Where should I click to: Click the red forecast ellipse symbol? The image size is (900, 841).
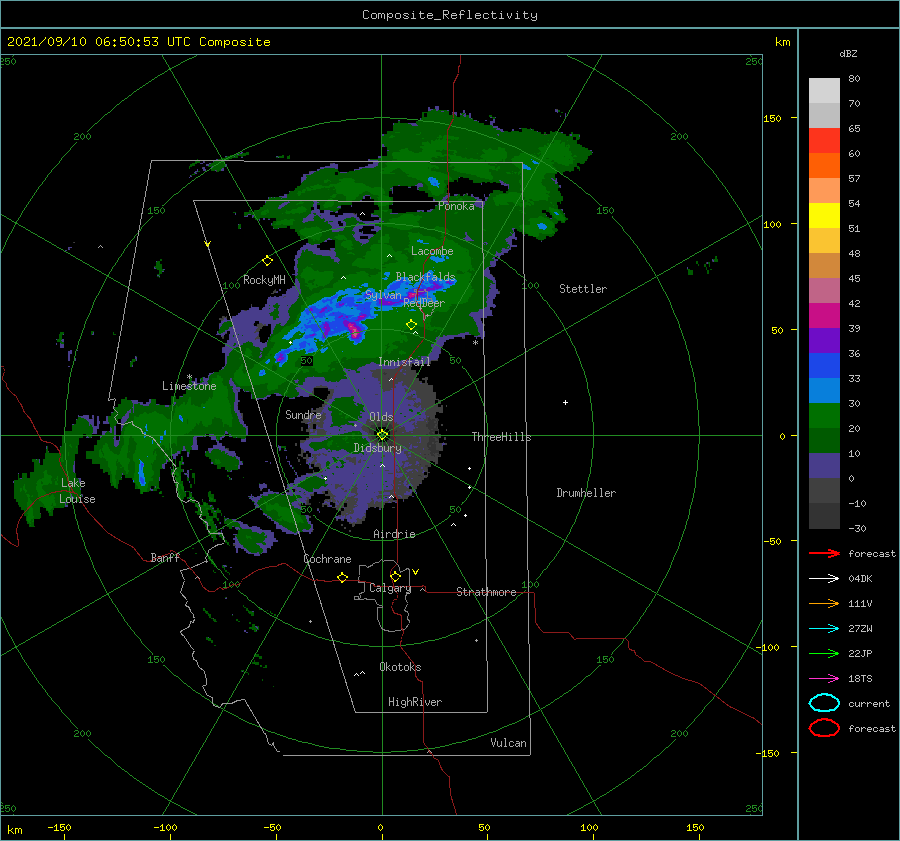pos(824,728)
